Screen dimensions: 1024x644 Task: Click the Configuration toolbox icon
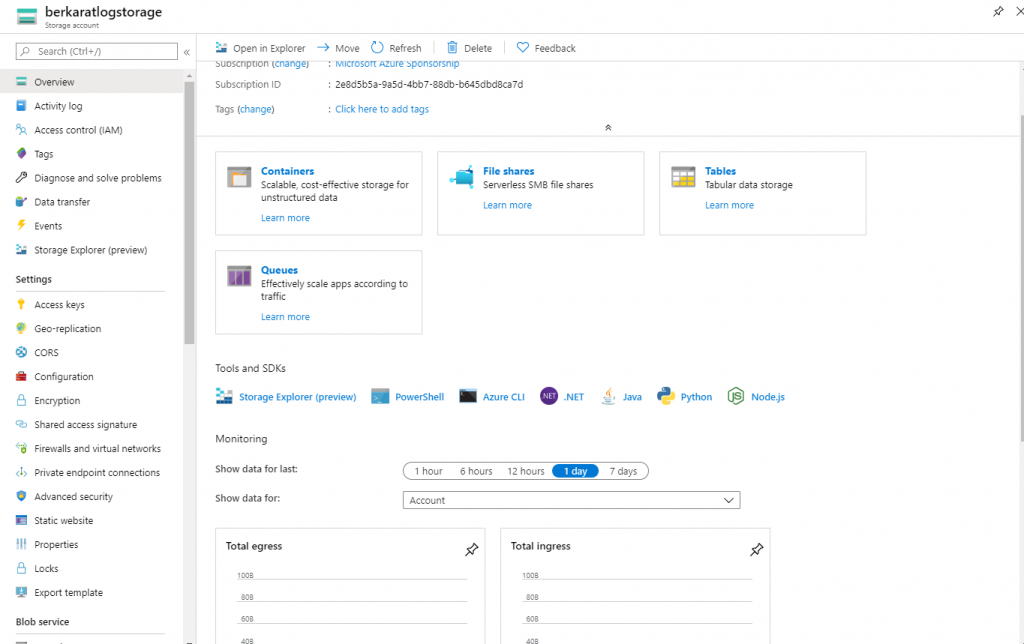tap(22, 376)
